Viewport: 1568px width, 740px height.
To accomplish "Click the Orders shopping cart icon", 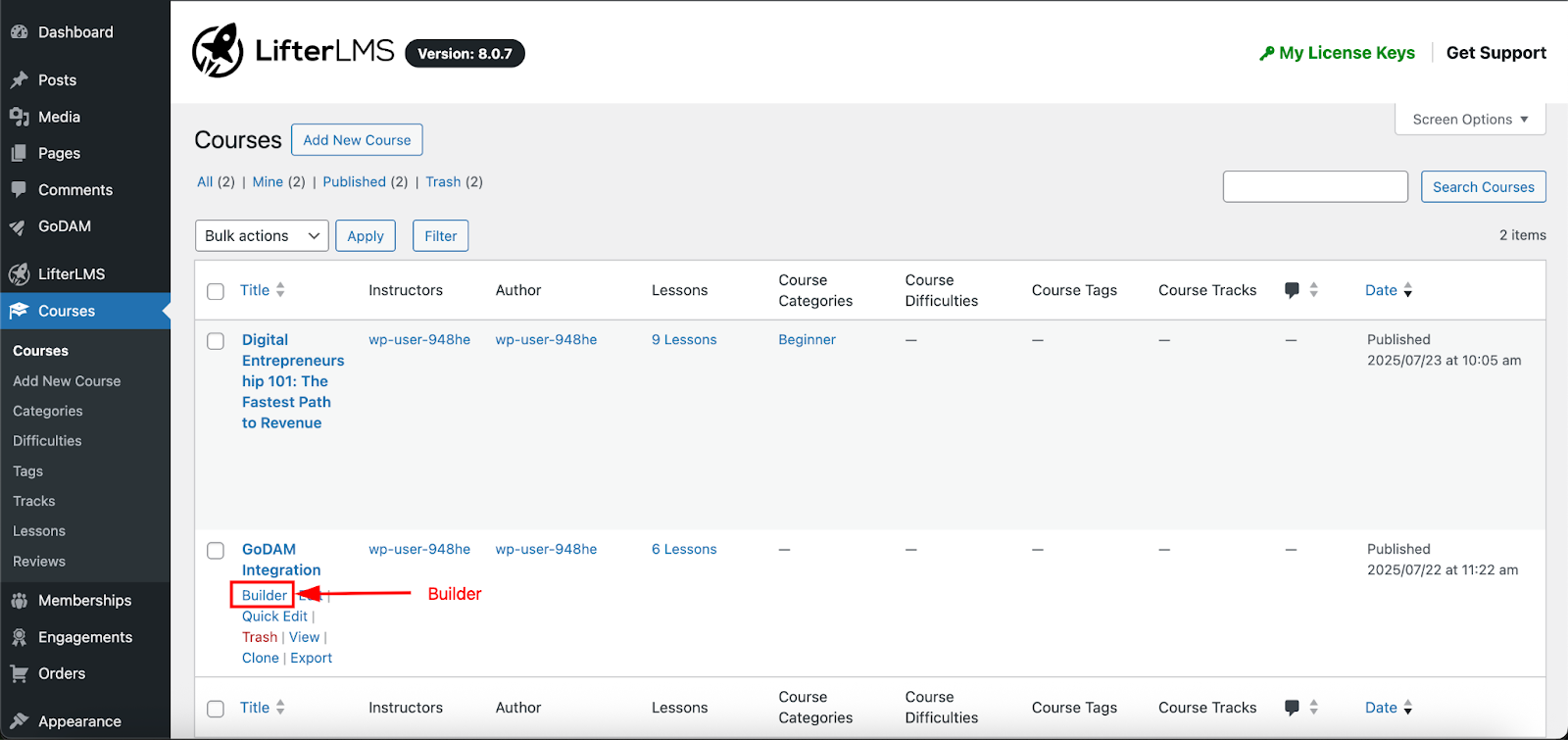I will [19, 674].
